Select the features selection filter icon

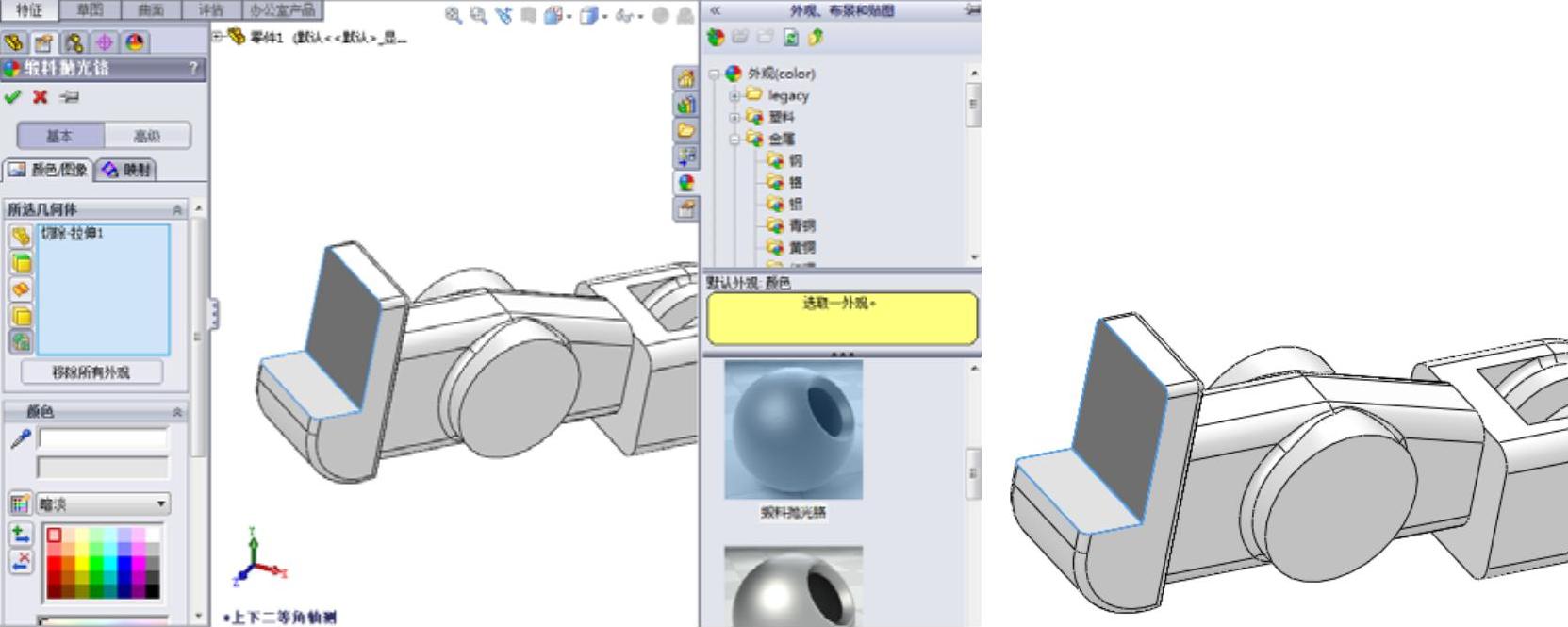click(x=21, y=341)
